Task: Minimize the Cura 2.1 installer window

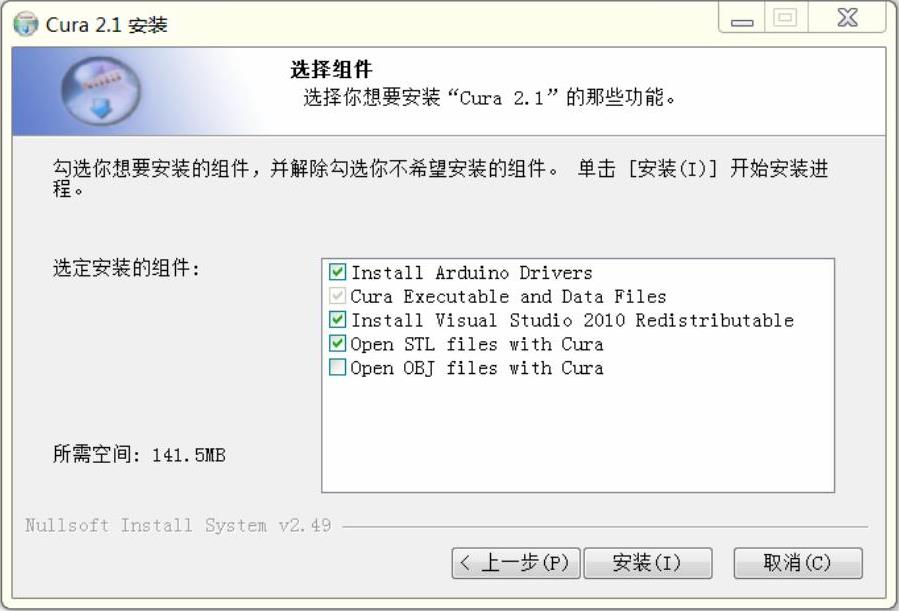Action: pyautogui.click(x=742, y=21)
